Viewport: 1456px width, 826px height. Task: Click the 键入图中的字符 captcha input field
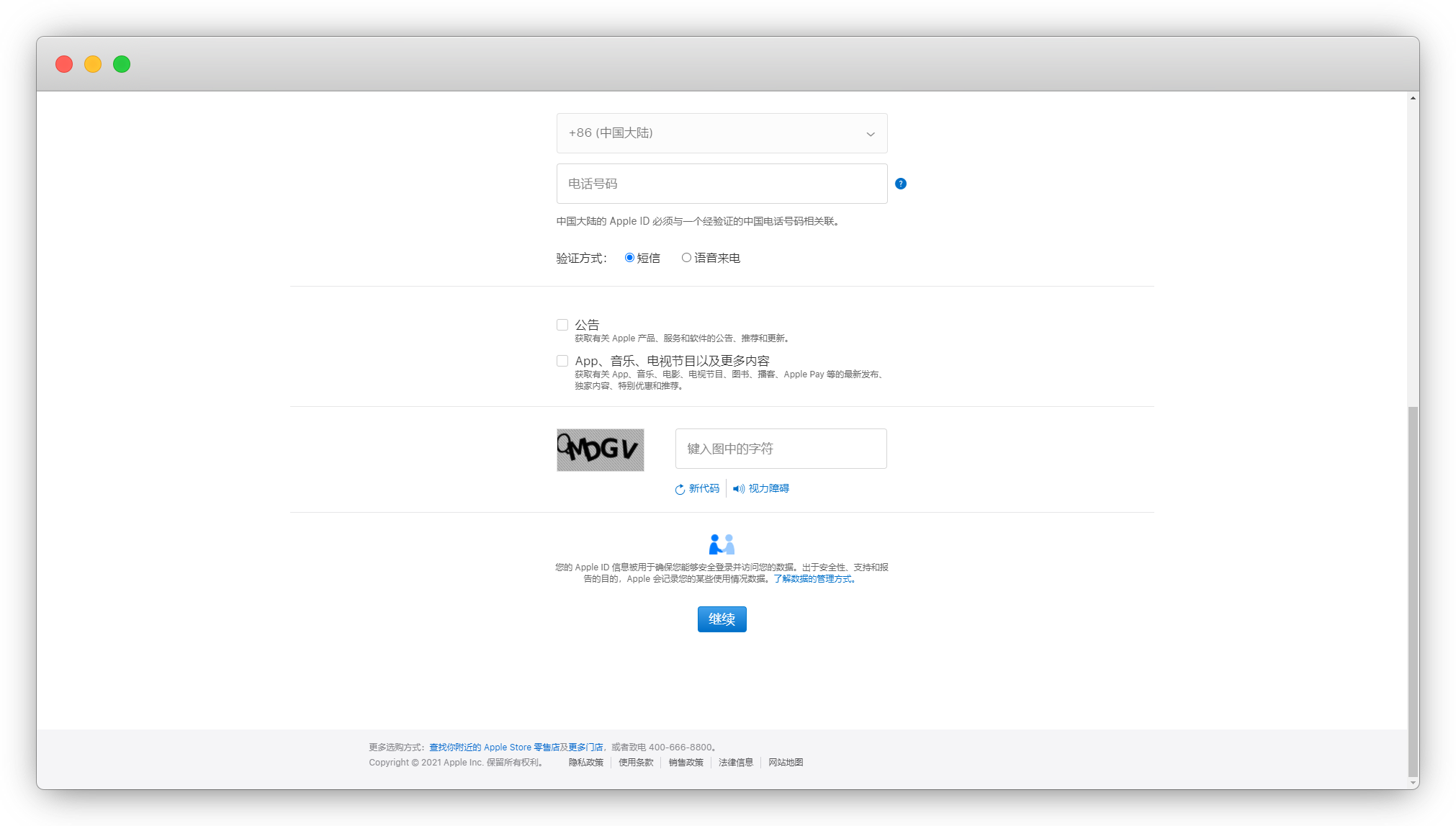coord(781,449)
